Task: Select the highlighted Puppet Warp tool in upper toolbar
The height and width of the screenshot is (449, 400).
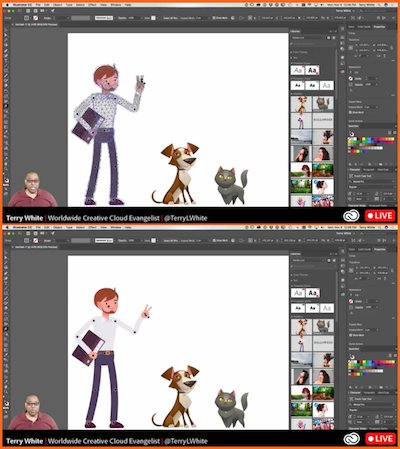Action: [x=6, y=106]
